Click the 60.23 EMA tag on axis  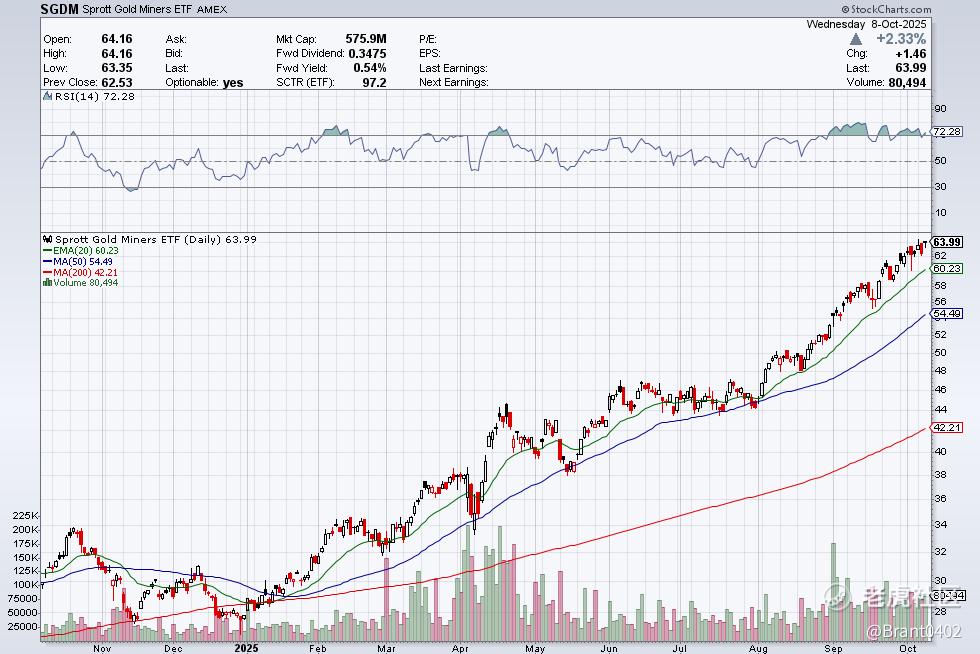(x=947, y=268)
